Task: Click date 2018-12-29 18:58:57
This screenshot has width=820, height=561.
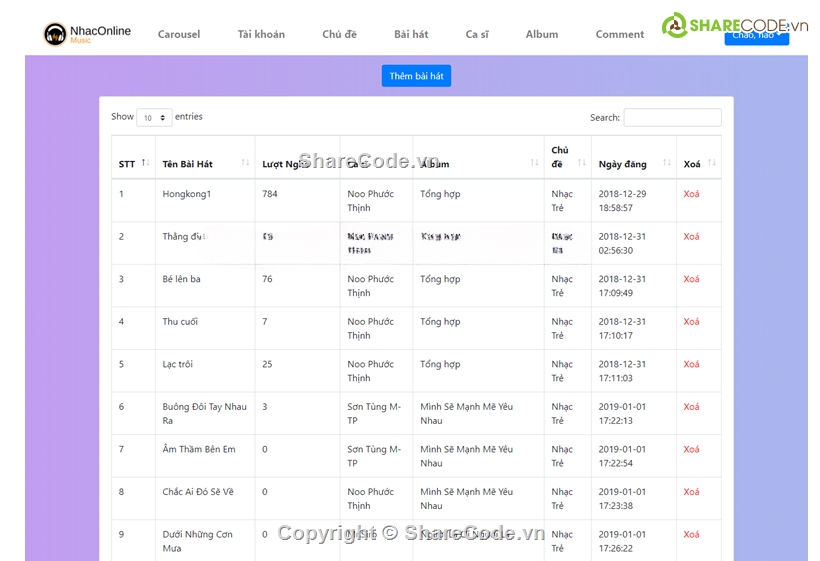Action: click(x=622, y=201)
